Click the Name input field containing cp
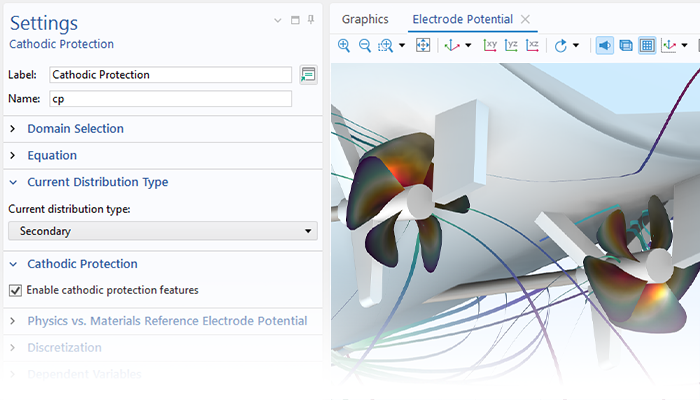The width and height of the screenshot is (700, 400). point(170,99)
